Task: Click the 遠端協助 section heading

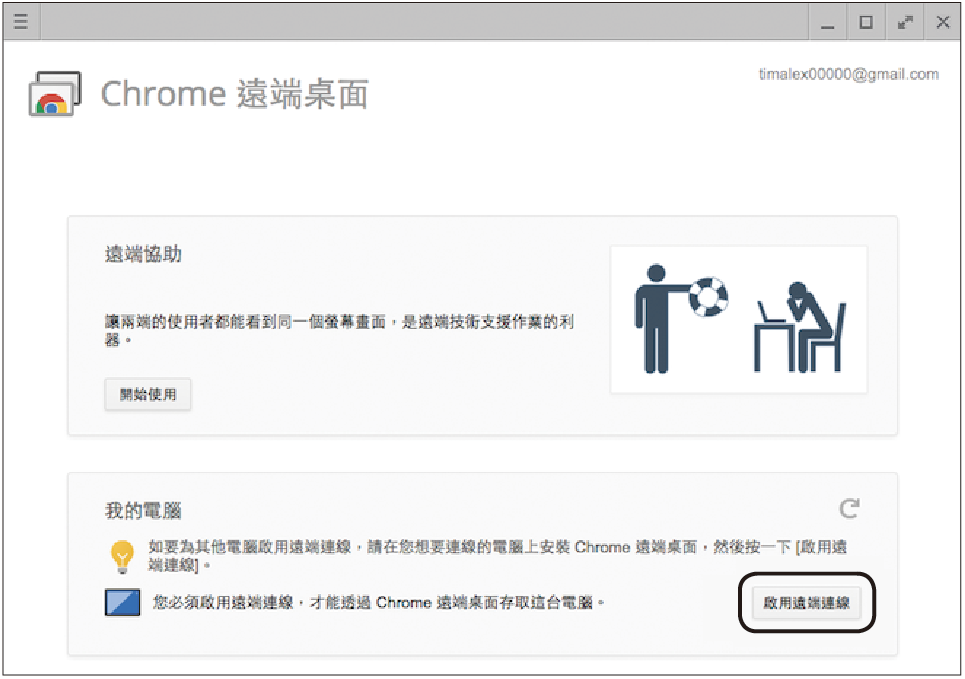Action: (x=143, y=254)
